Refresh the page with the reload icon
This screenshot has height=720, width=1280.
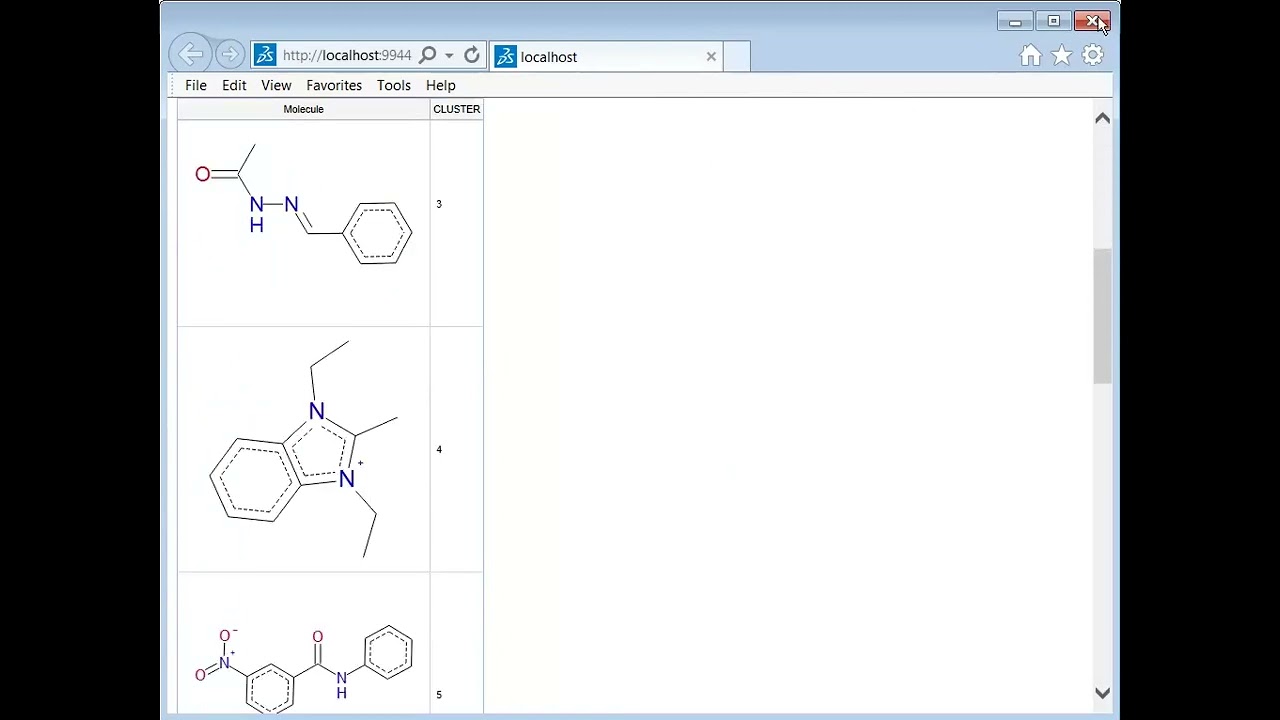tap(472, 55)
